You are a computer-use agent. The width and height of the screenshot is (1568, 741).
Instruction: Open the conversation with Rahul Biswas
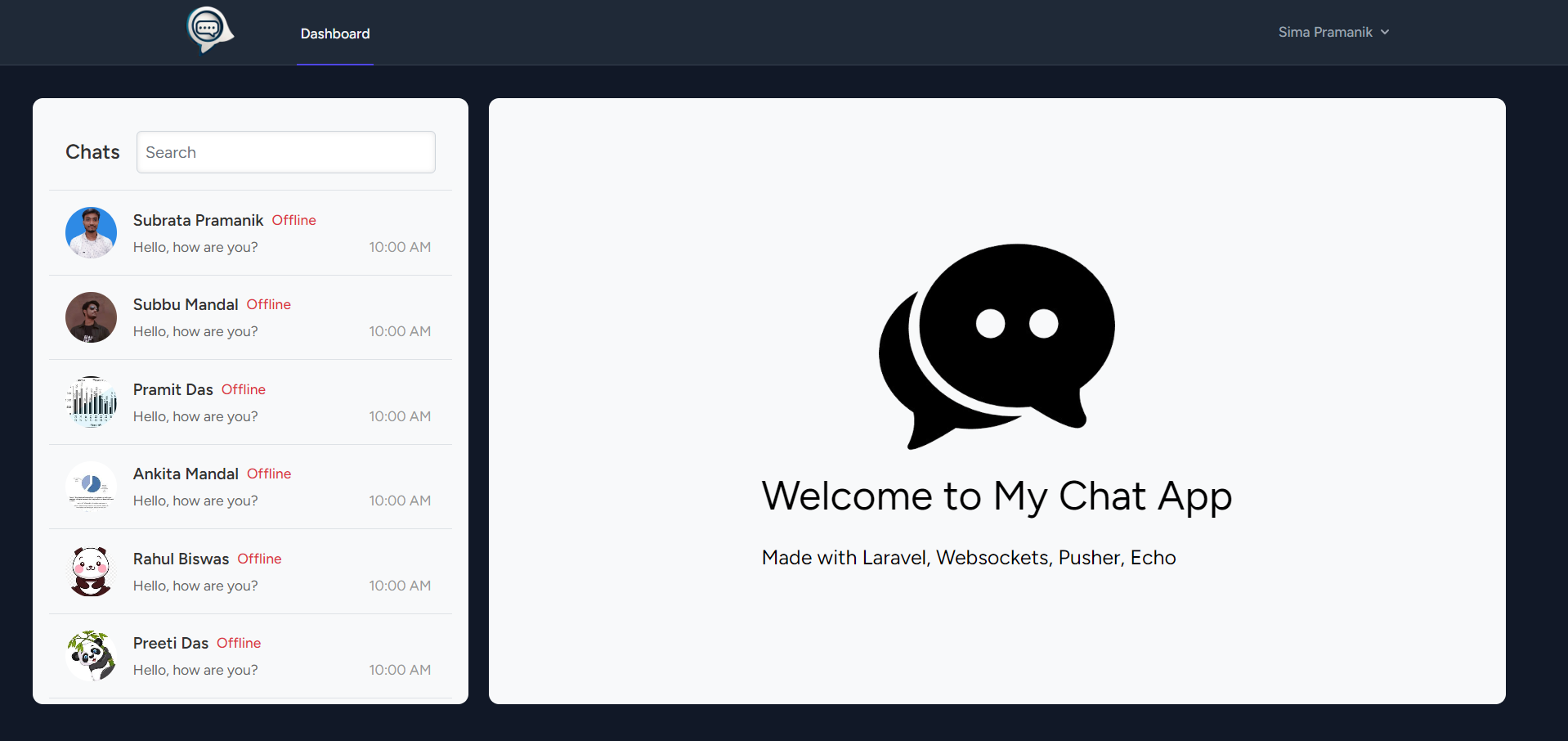pos(245,571)
